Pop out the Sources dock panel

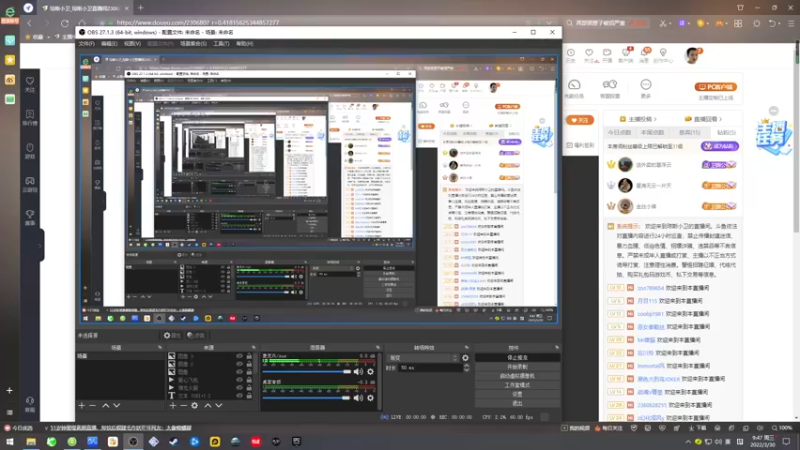click(x=254, y=347)
